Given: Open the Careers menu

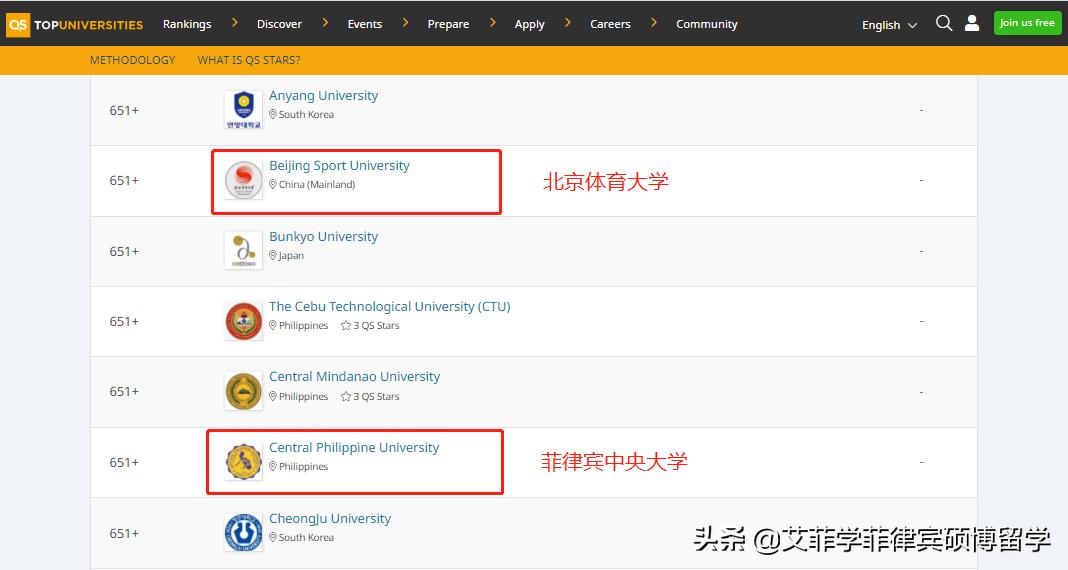Looking at the screenshot, I should coord(610,24).
